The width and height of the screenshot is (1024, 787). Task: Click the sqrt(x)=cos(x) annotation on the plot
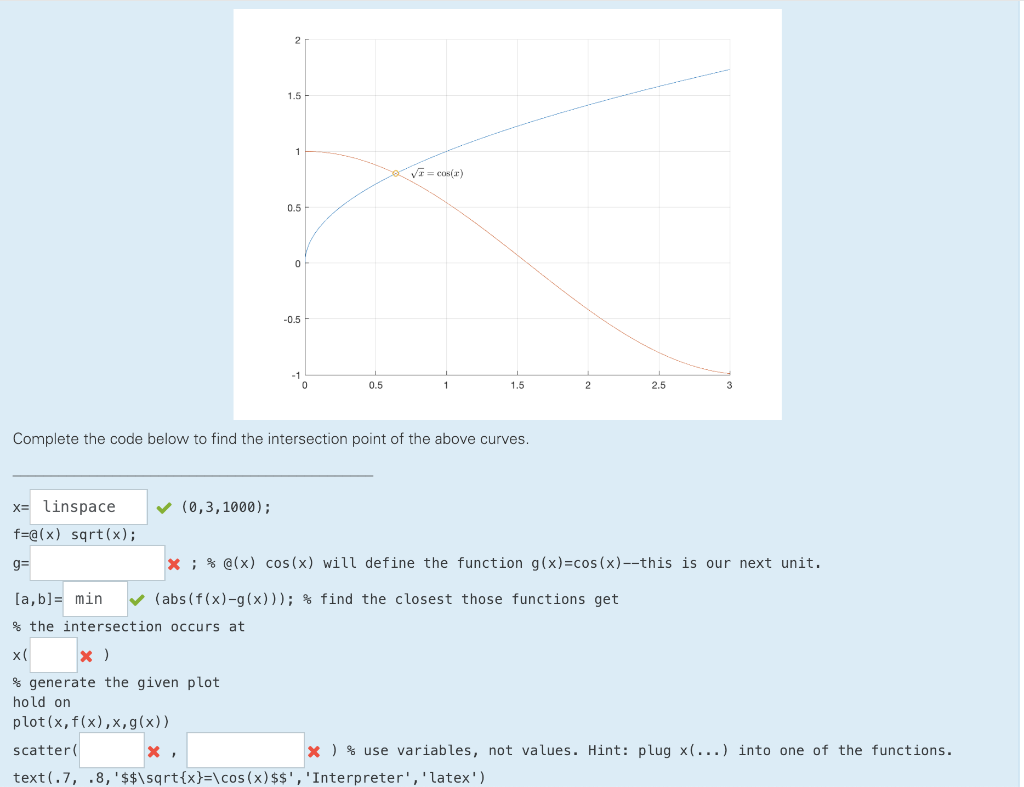coord(435,171)
